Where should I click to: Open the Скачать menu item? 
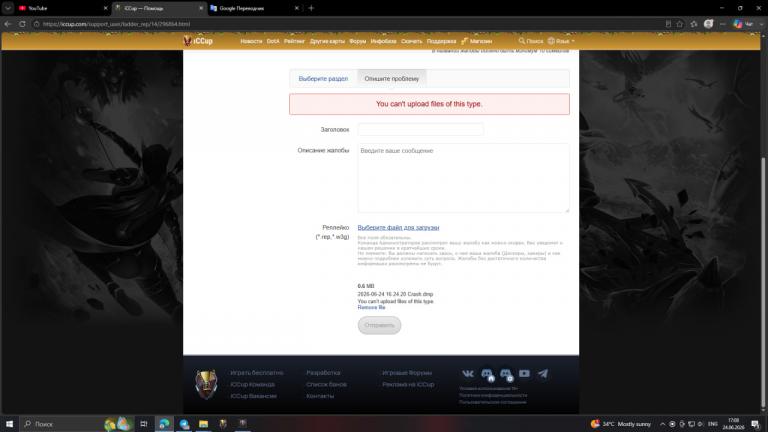pos(411,41)
